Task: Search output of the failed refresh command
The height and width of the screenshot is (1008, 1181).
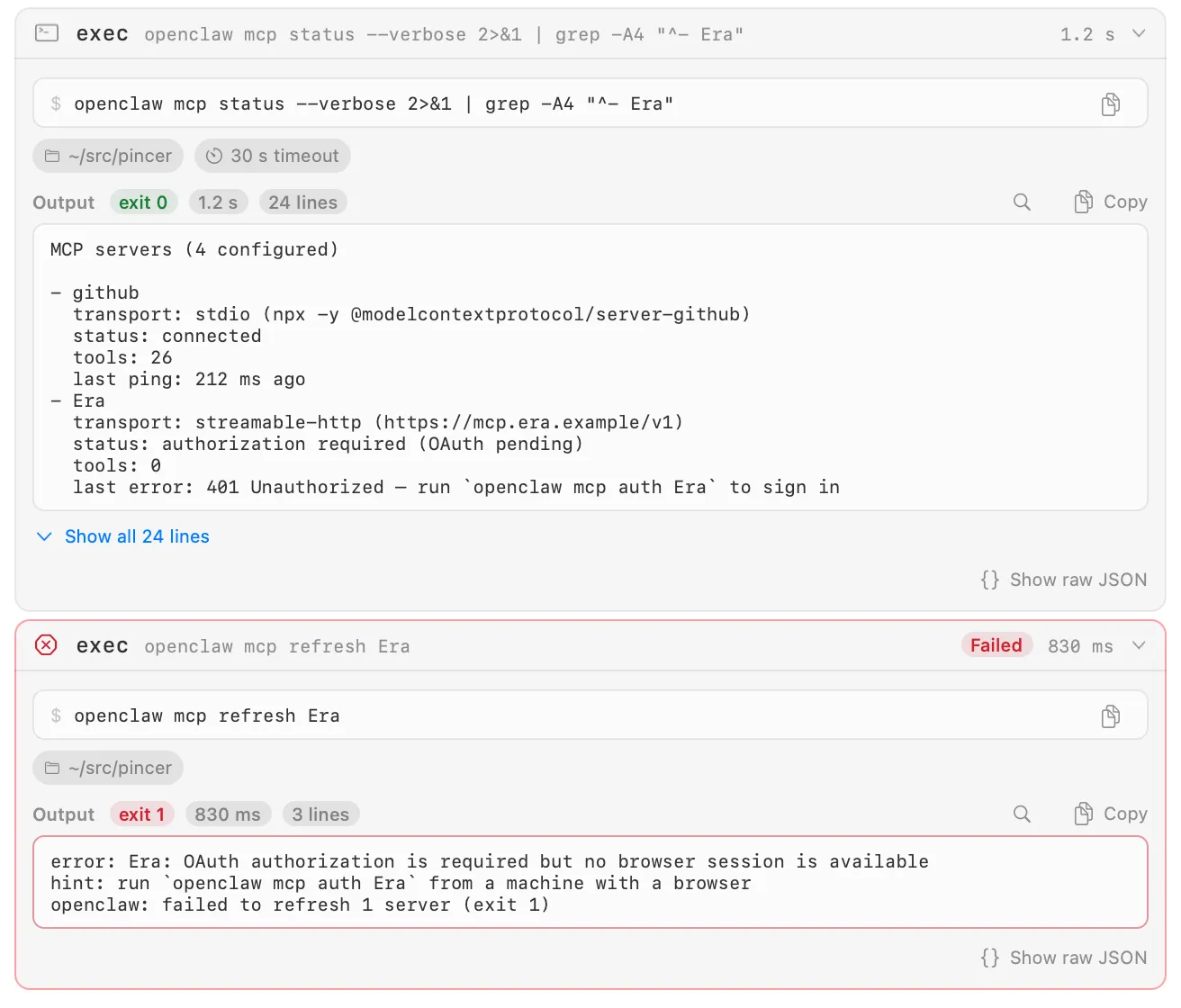Action: tap(1022, 814)
